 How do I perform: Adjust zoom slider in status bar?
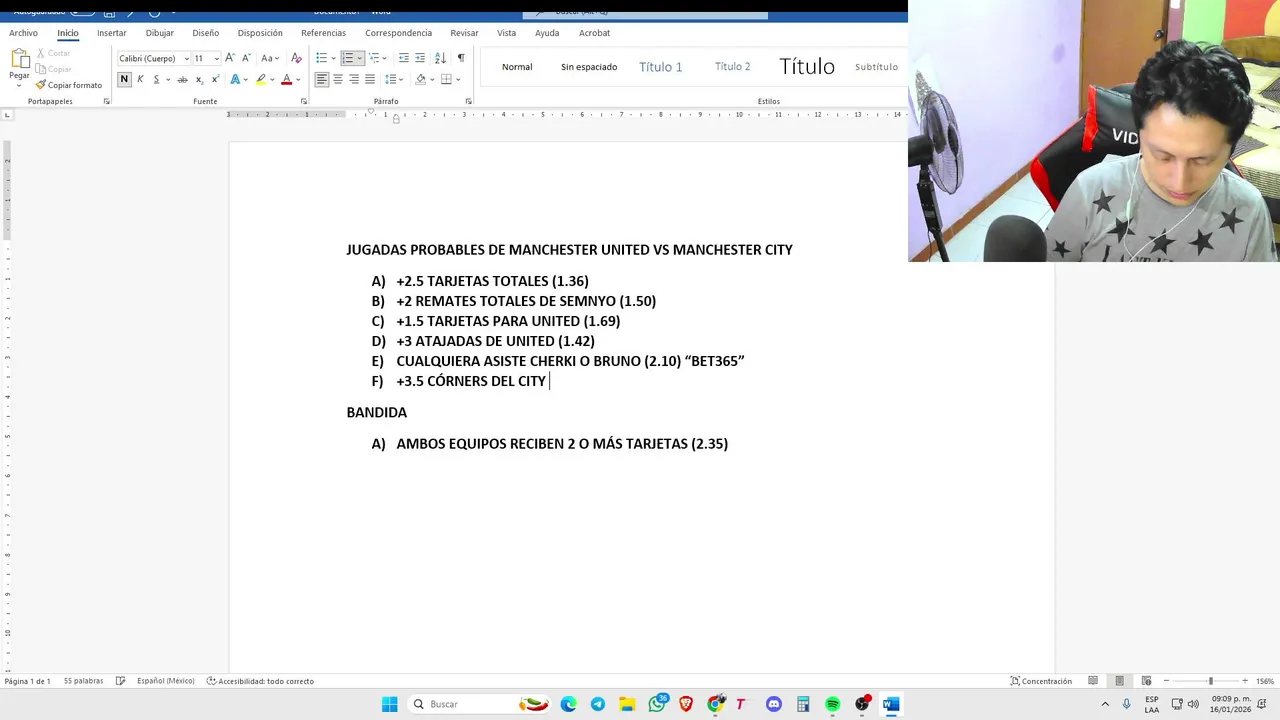click(1210, 681)
